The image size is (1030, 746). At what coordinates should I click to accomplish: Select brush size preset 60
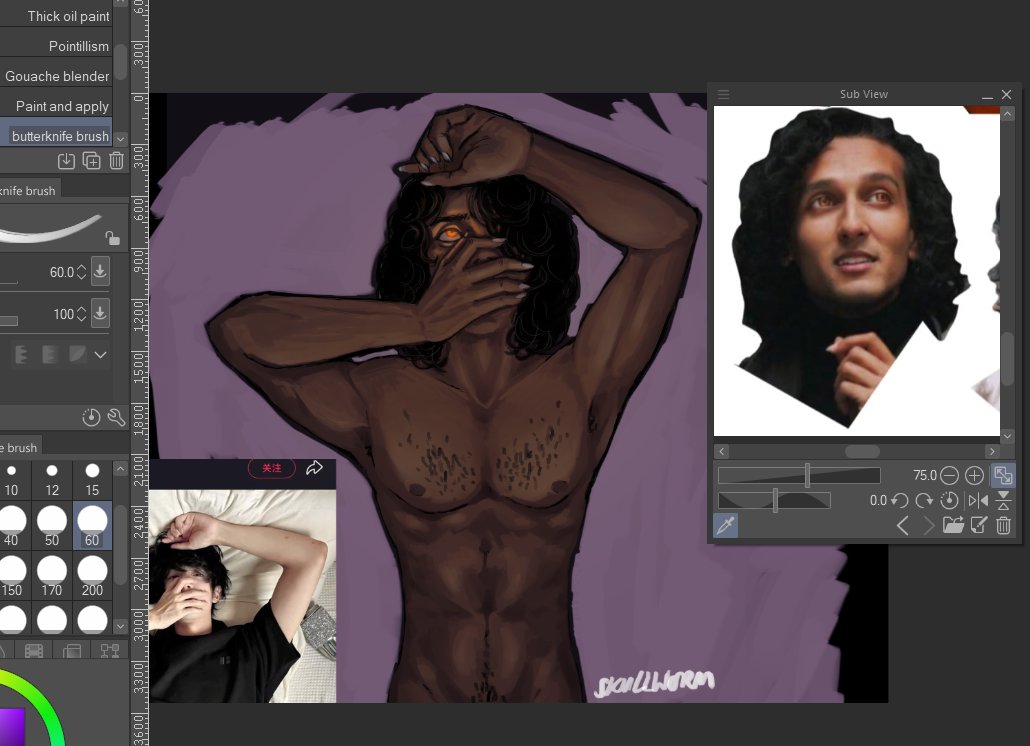click(x=92, y=526)
